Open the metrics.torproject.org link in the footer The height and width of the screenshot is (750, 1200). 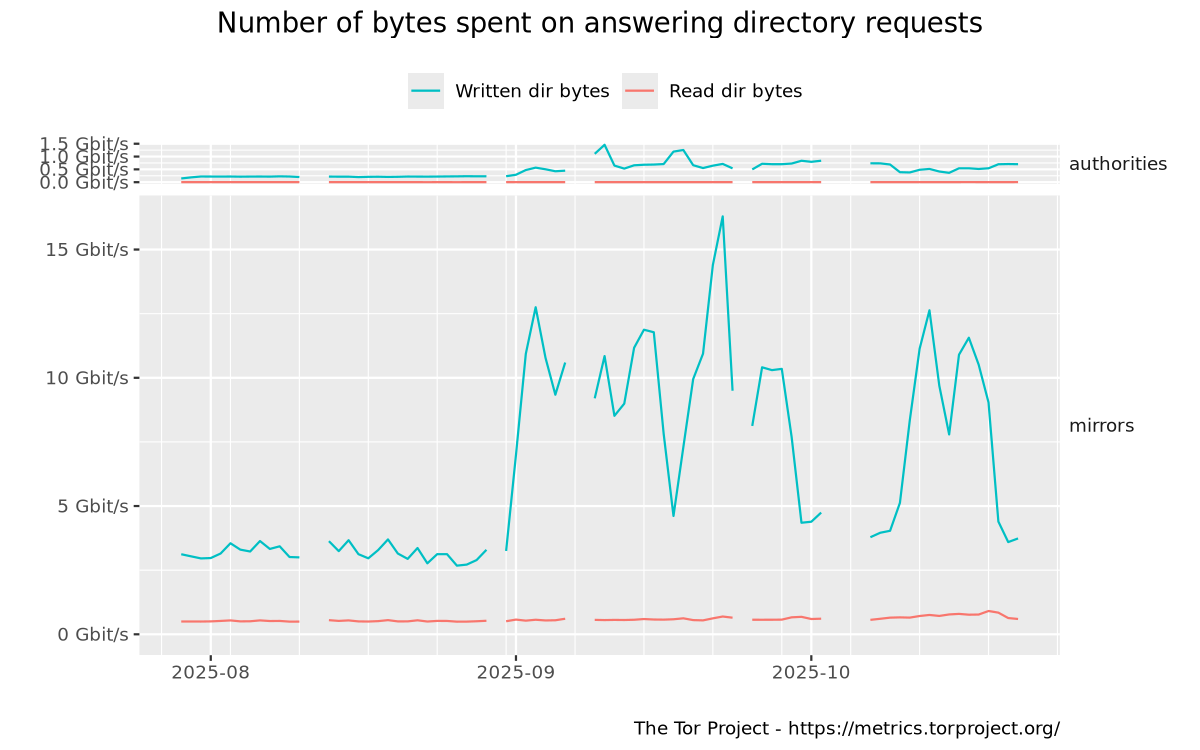pos(924,728)
